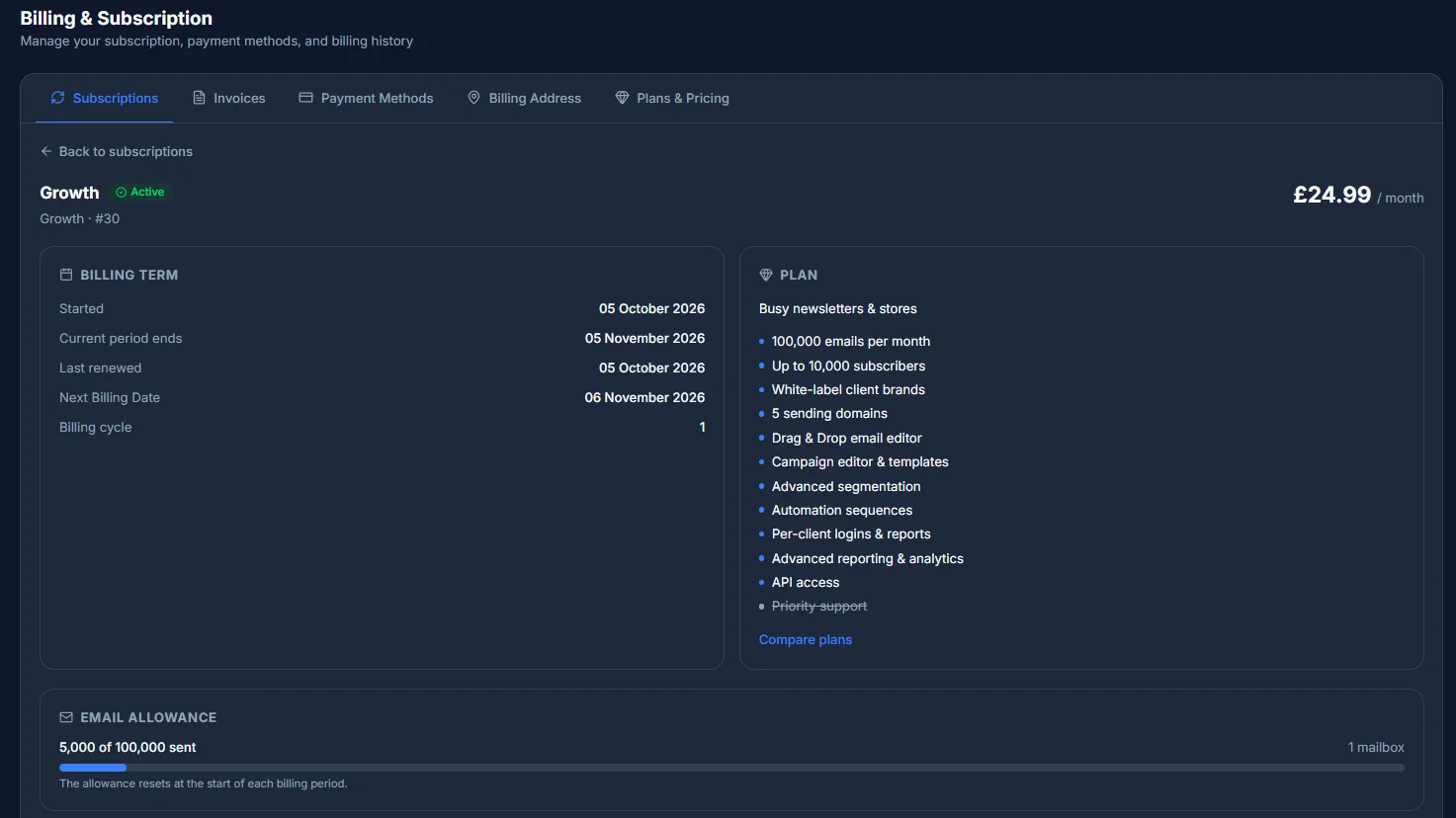
Task: Click the Plan diamond icon
Action: click(x=766, y=275)
